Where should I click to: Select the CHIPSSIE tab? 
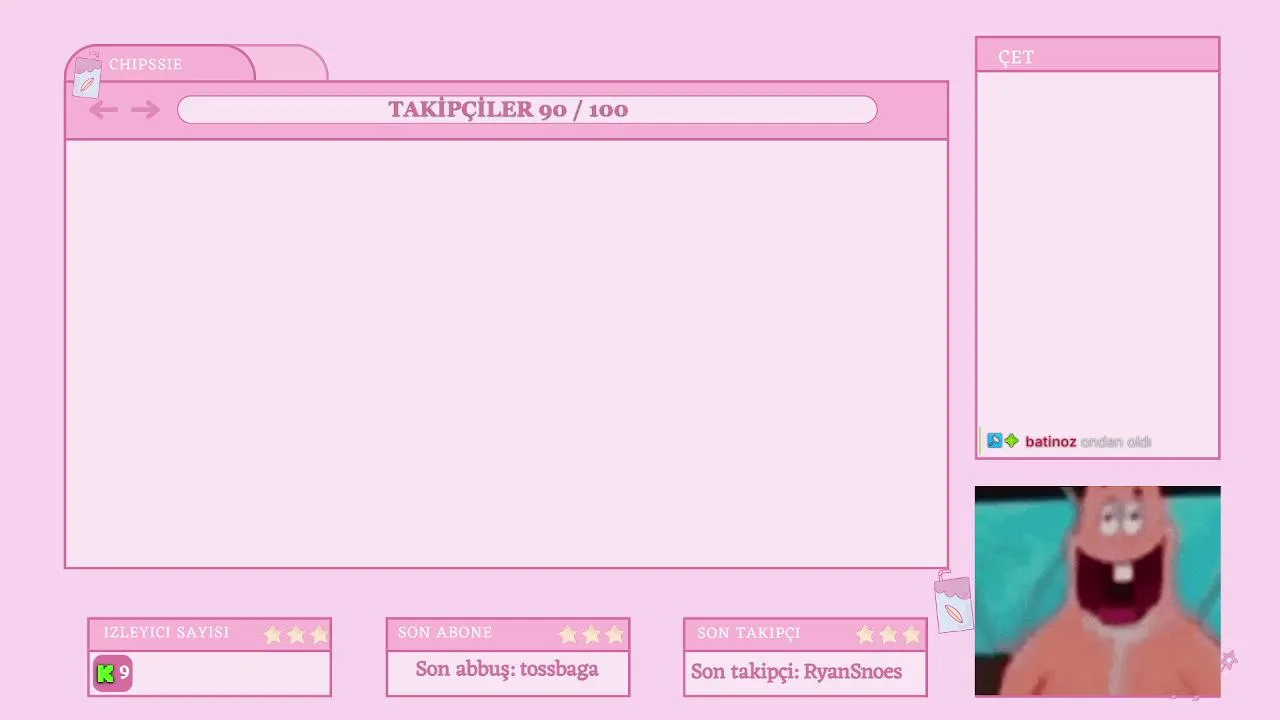(x=160, y=64)
